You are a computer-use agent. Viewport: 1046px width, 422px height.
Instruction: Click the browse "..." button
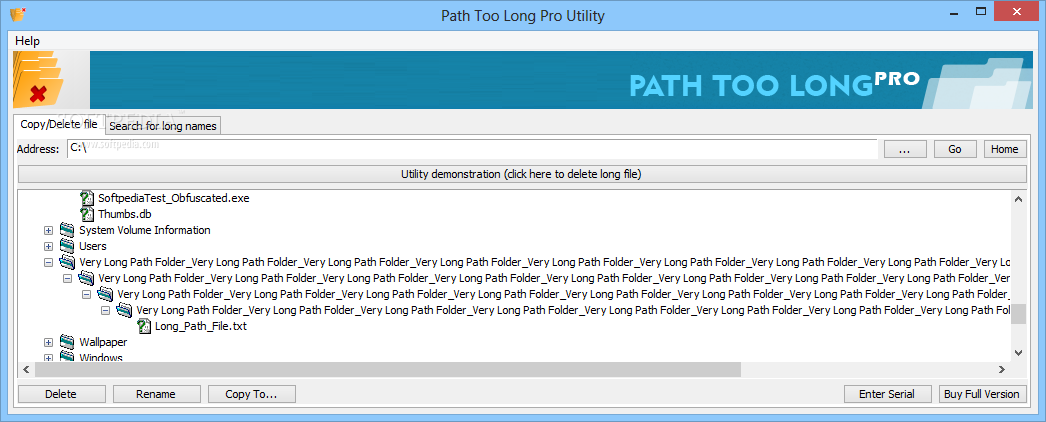905,149
